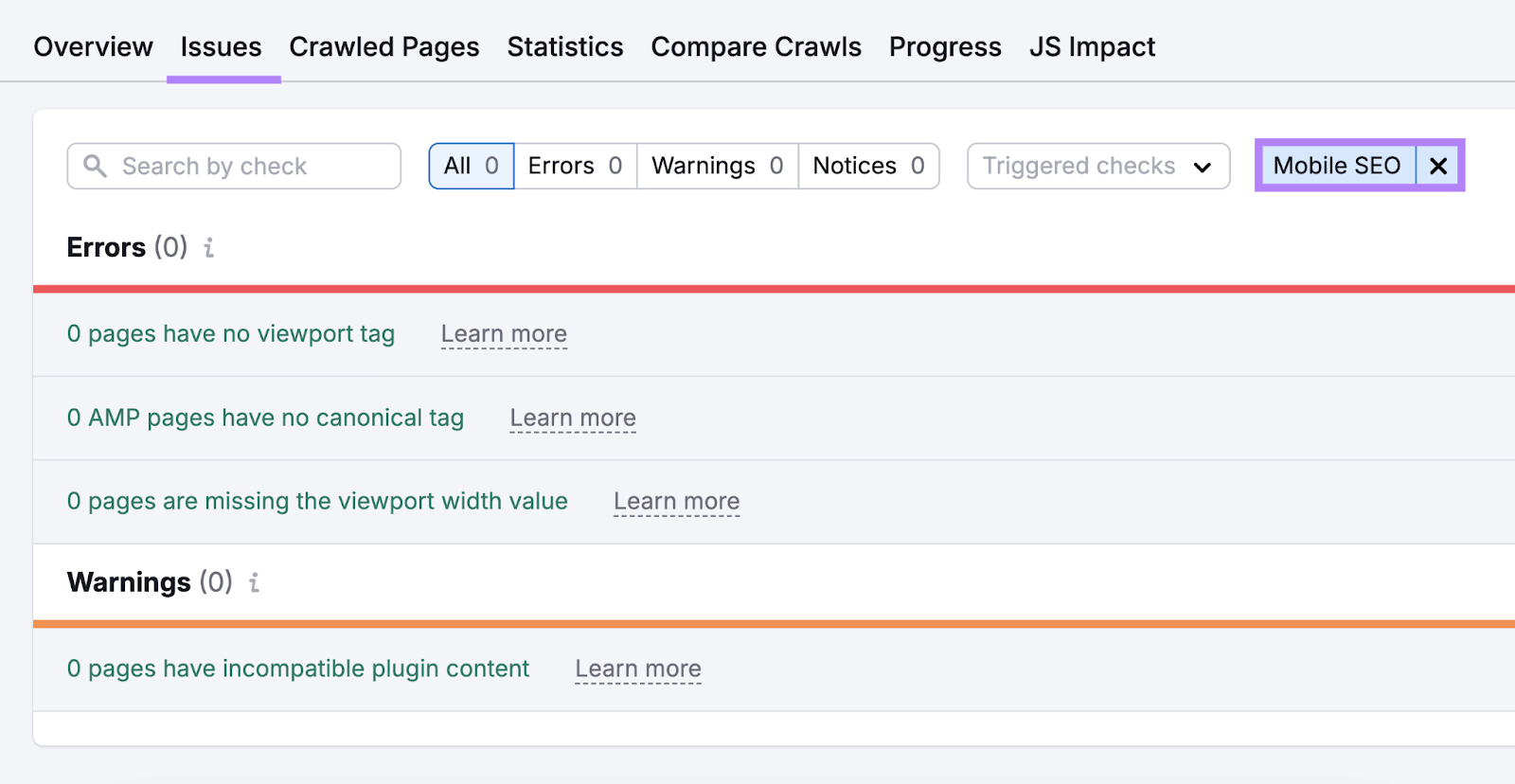This screenshot has width=1515, height=784.
Task: Filter by Warnings only
Action: click(717, 166)
